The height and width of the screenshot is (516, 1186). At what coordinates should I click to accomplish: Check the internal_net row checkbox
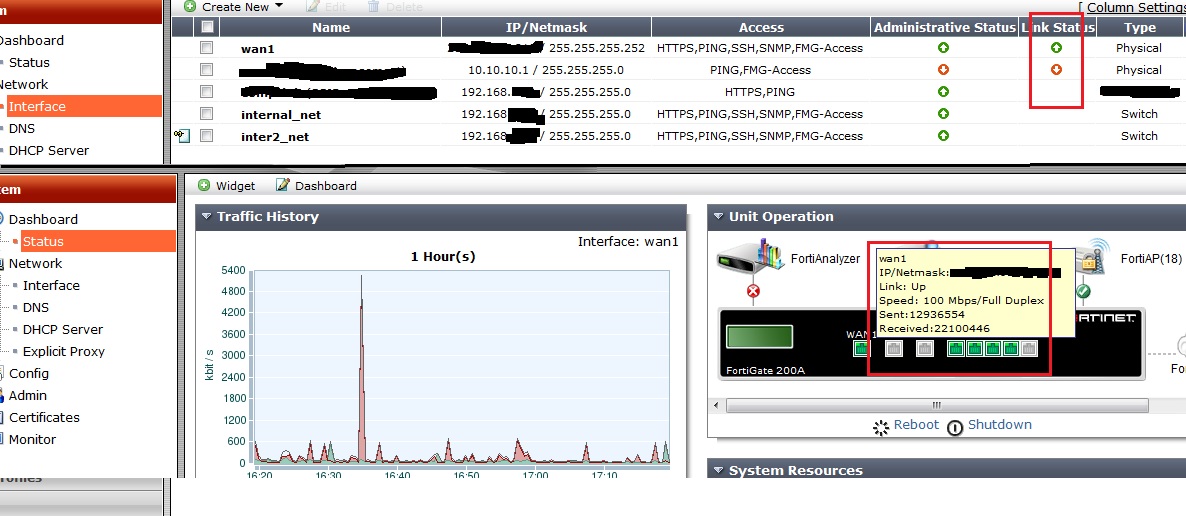tap(206, 113)
